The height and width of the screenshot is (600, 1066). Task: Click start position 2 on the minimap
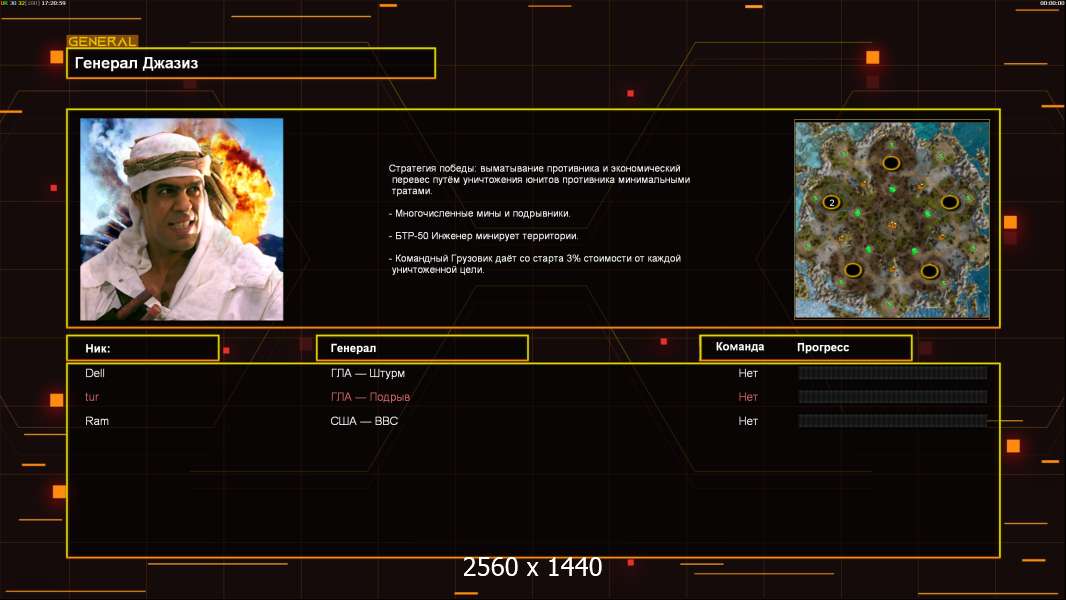(x=830, y=202)
